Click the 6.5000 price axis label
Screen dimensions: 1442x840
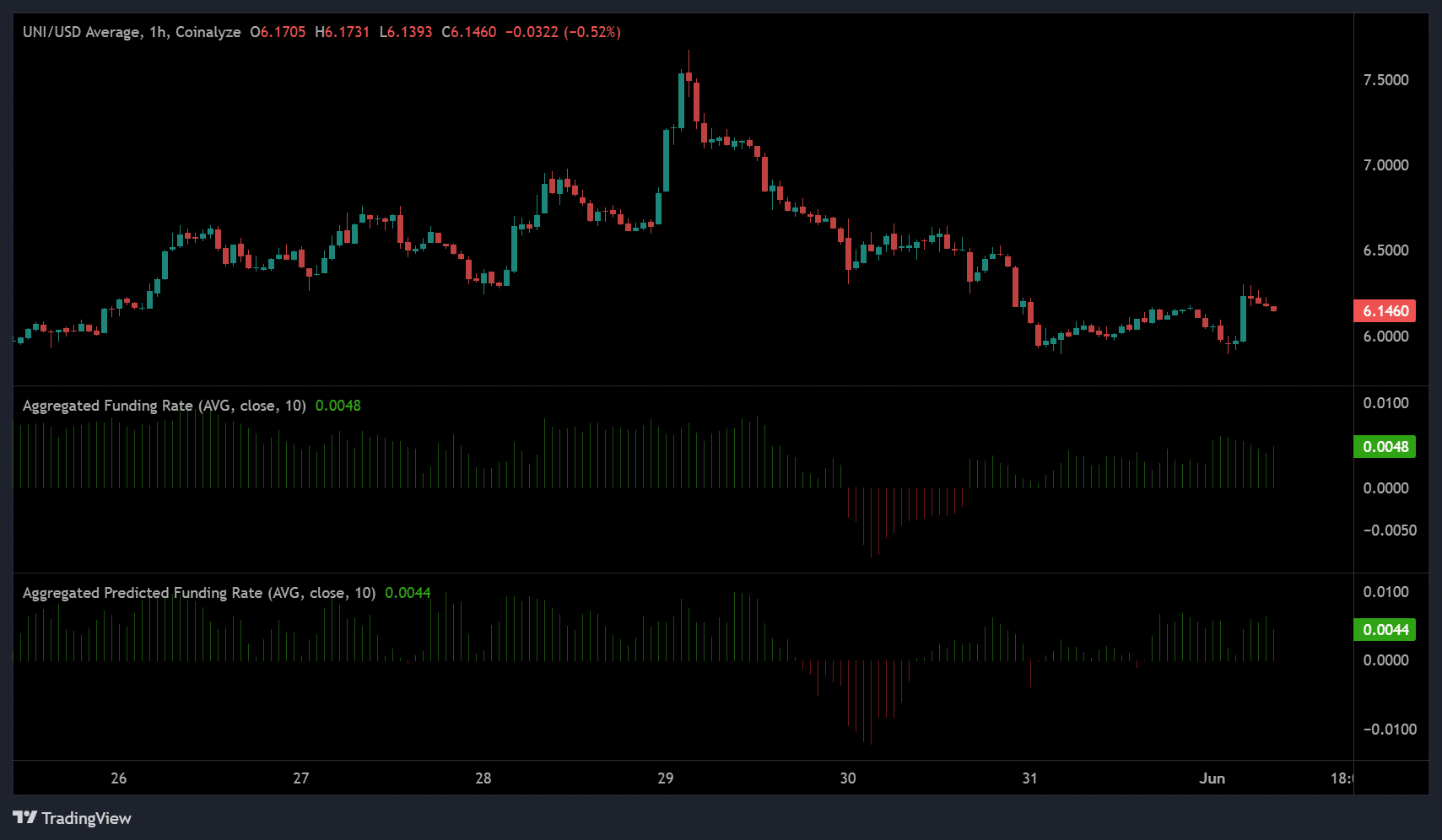click(x=1385, y=250)
